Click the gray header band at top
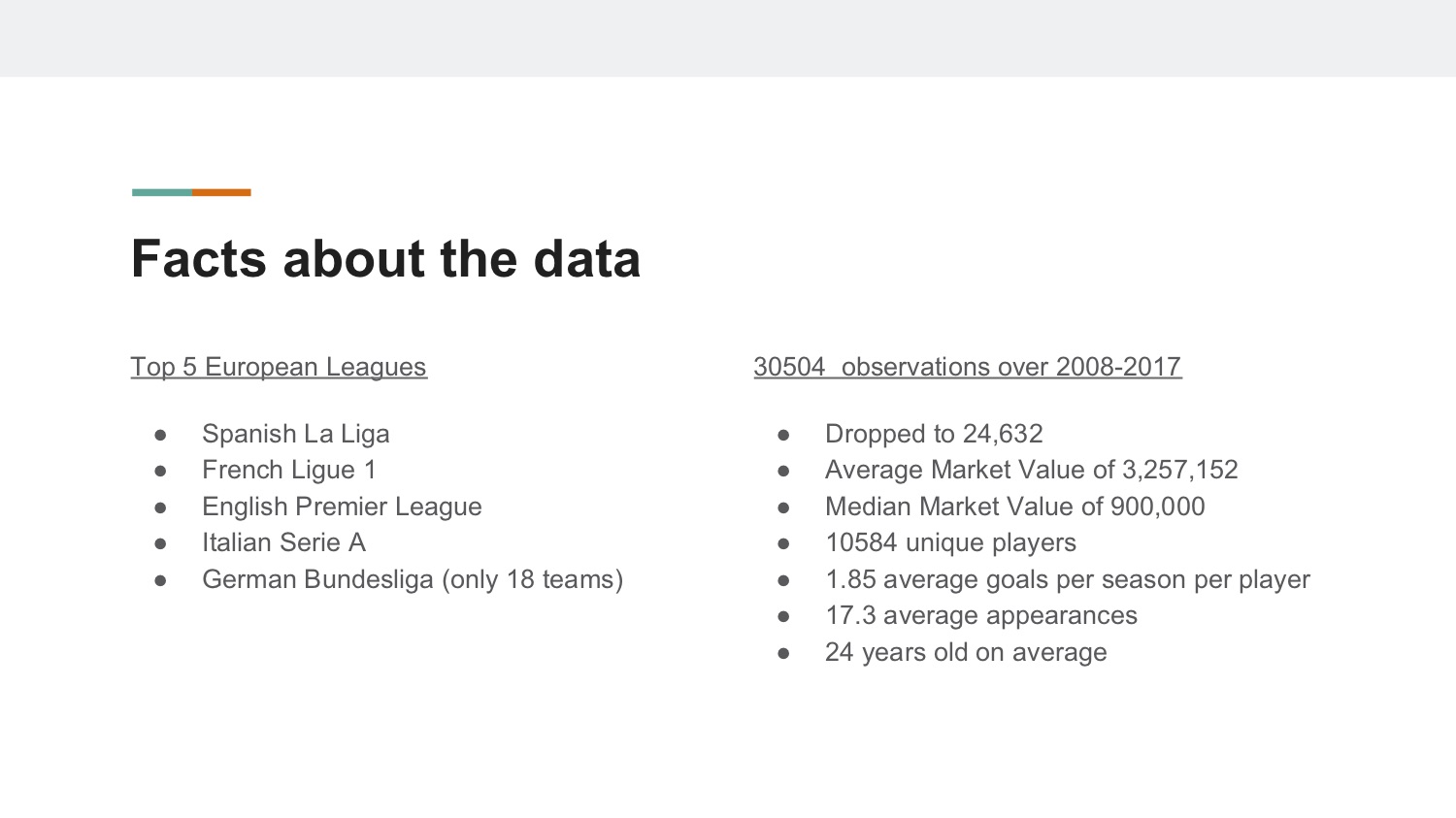 728,38
